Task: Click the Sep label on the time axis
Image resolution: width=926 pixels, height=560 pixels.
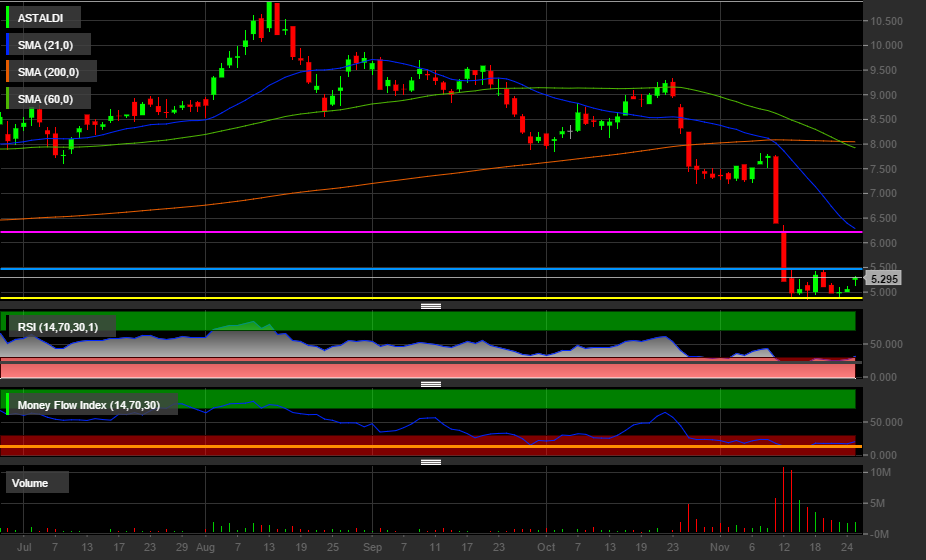Action: click(373, 548)
